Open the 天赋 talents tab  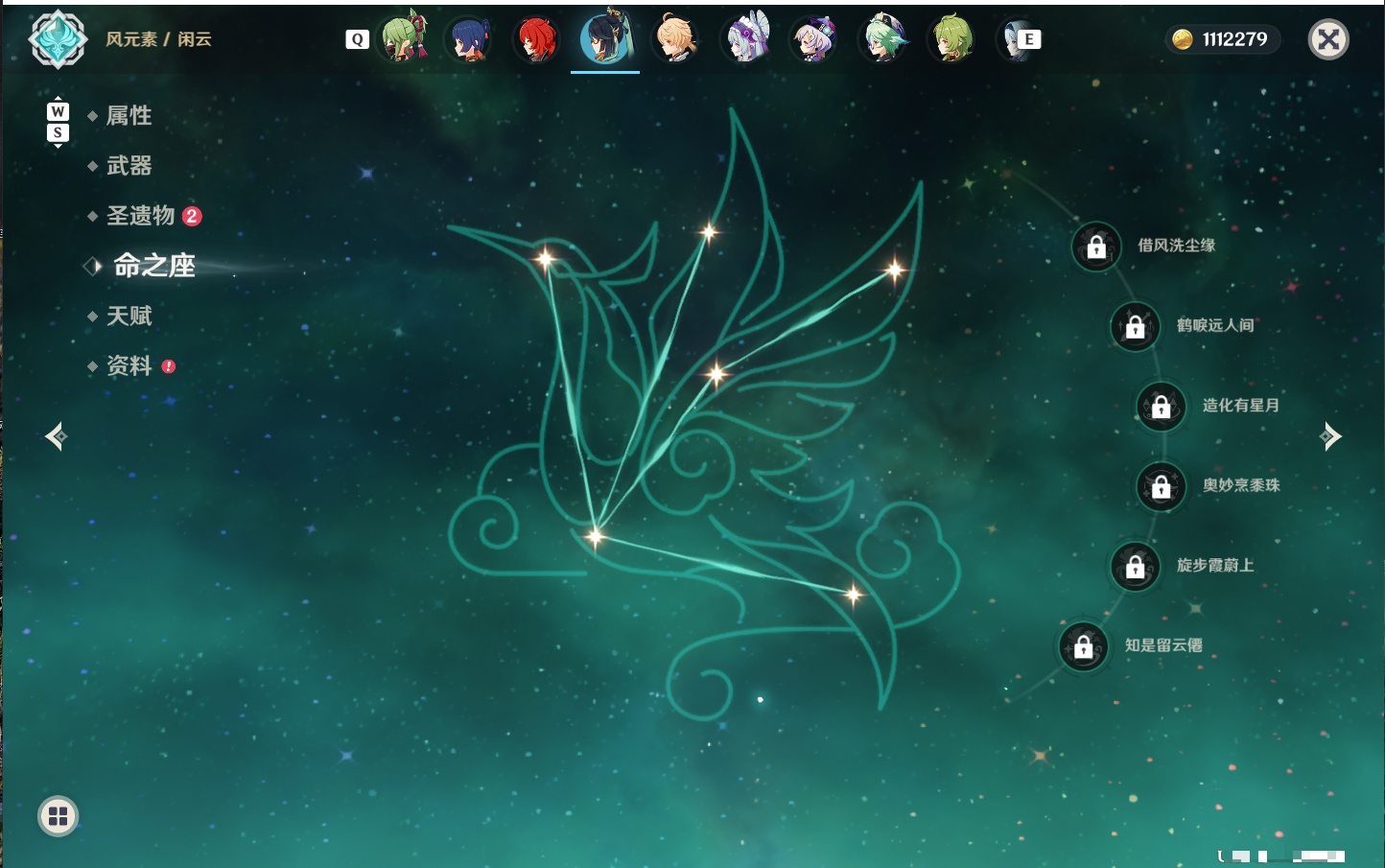click(129, 316)
